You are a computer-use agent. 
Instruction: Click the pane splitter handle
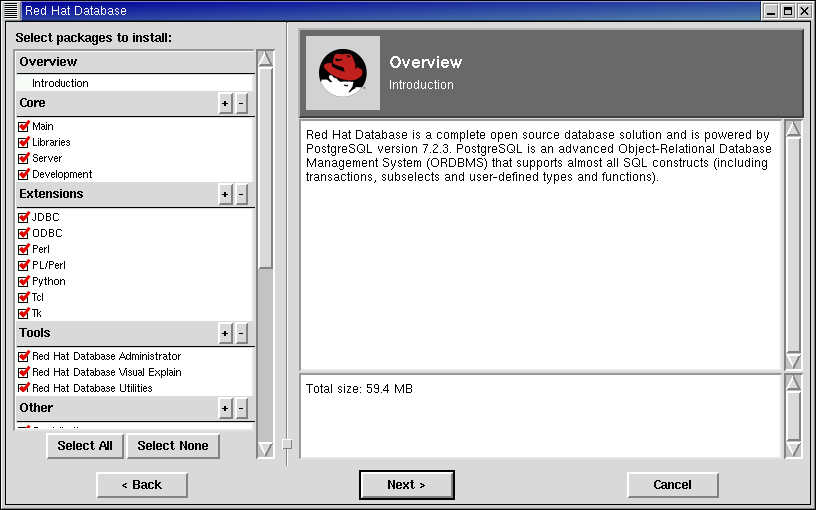(287, 444)
